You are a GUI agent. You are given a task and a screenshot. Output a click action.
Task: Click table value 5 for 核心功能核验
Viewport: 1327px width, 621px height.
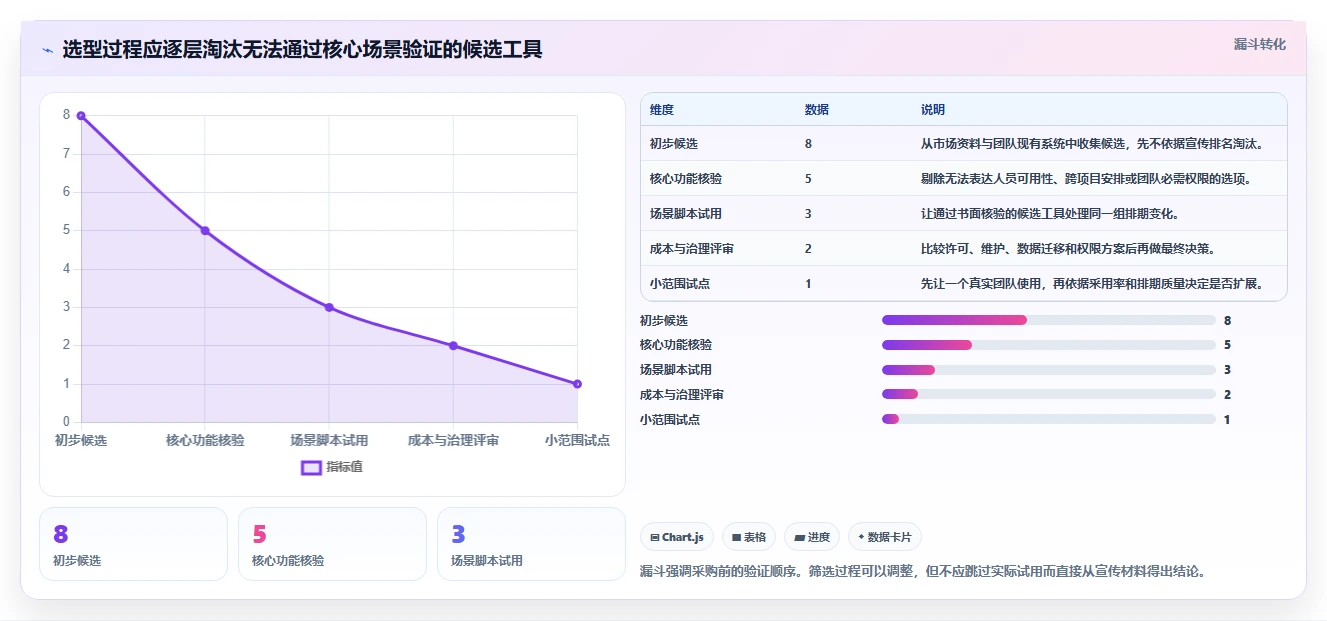pyautogui.click(x=808, y=179)
